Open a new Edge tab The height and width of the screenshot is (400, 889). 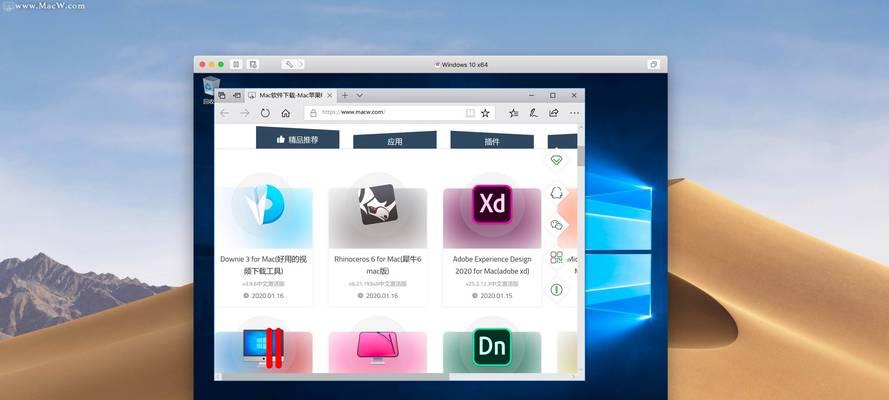[345, 95]
